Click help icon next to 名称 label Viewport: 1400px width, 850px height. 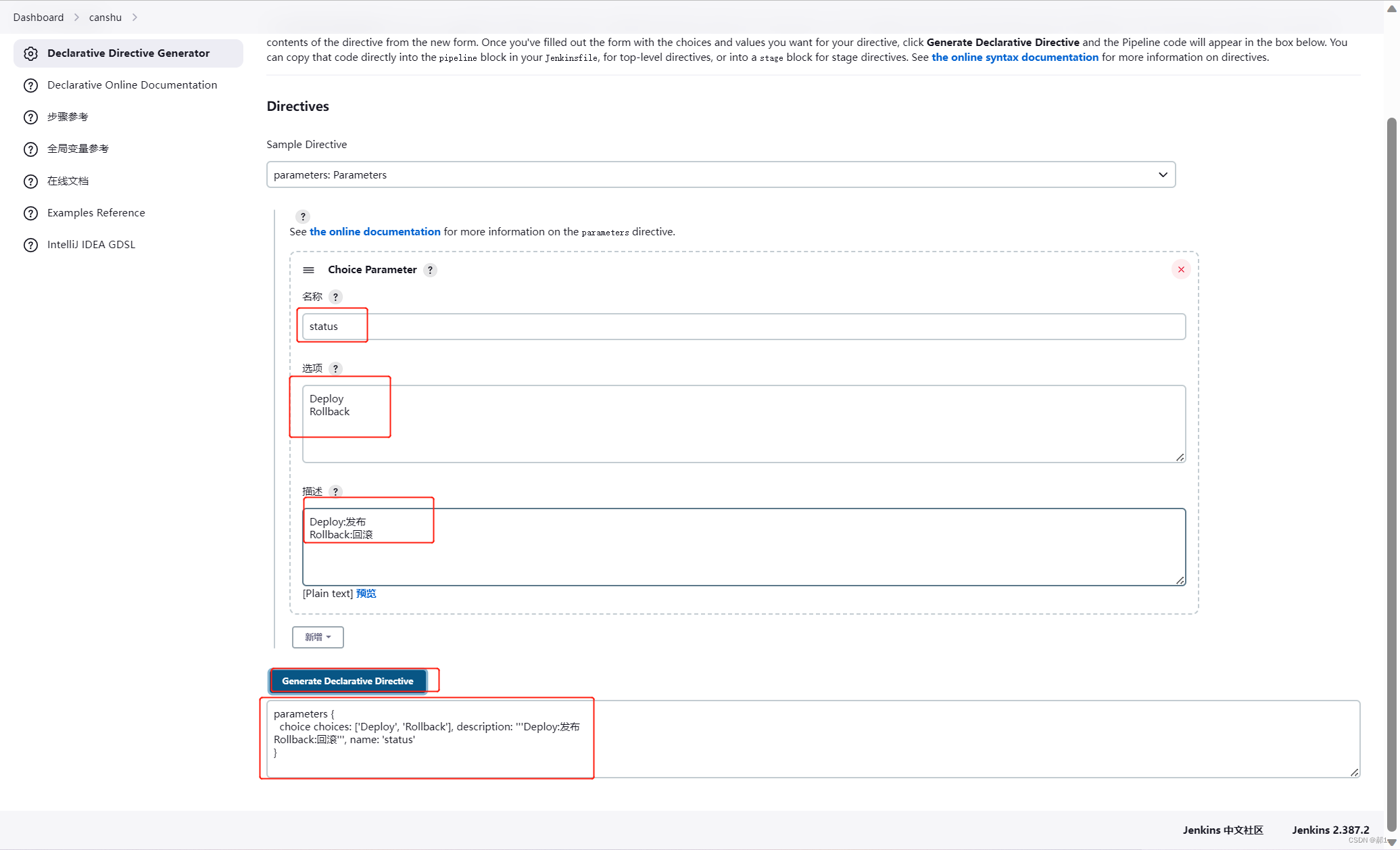335,297
